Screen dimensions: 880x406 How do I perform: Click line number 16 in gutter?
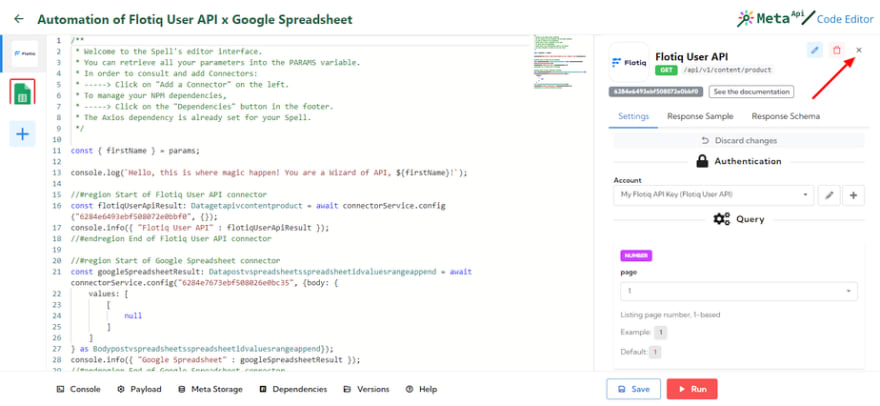pos(57,206)
